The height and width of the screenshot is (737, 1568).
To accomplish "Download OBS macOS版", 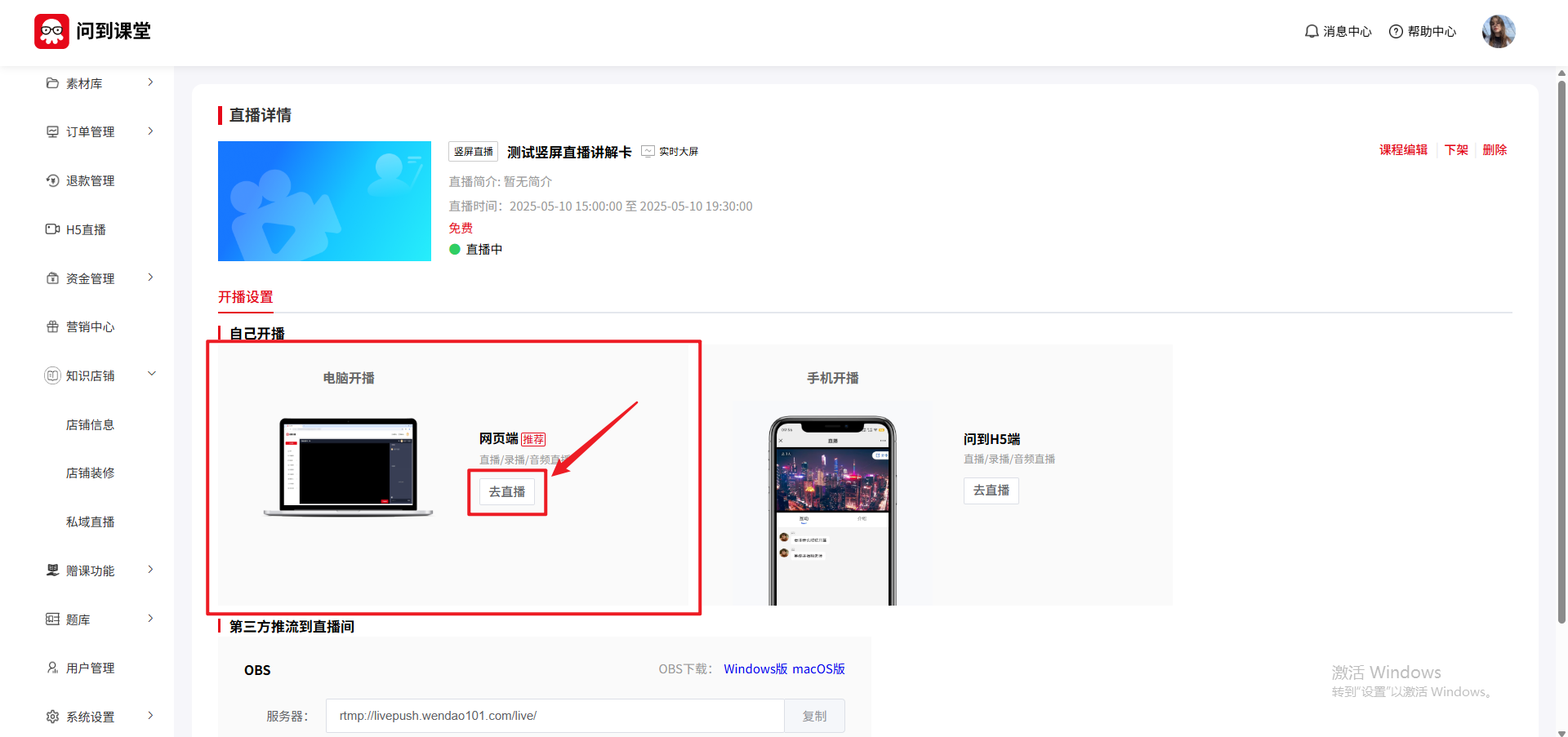I will click(818, 669).
